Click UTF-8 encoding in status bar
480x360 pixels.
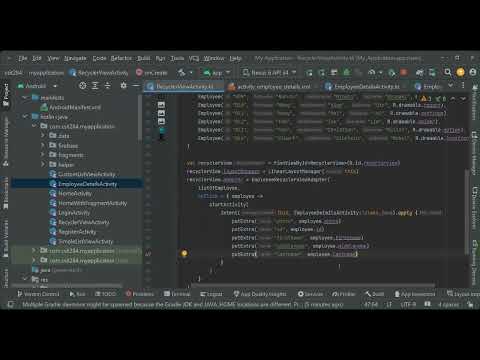click(408, 304)
